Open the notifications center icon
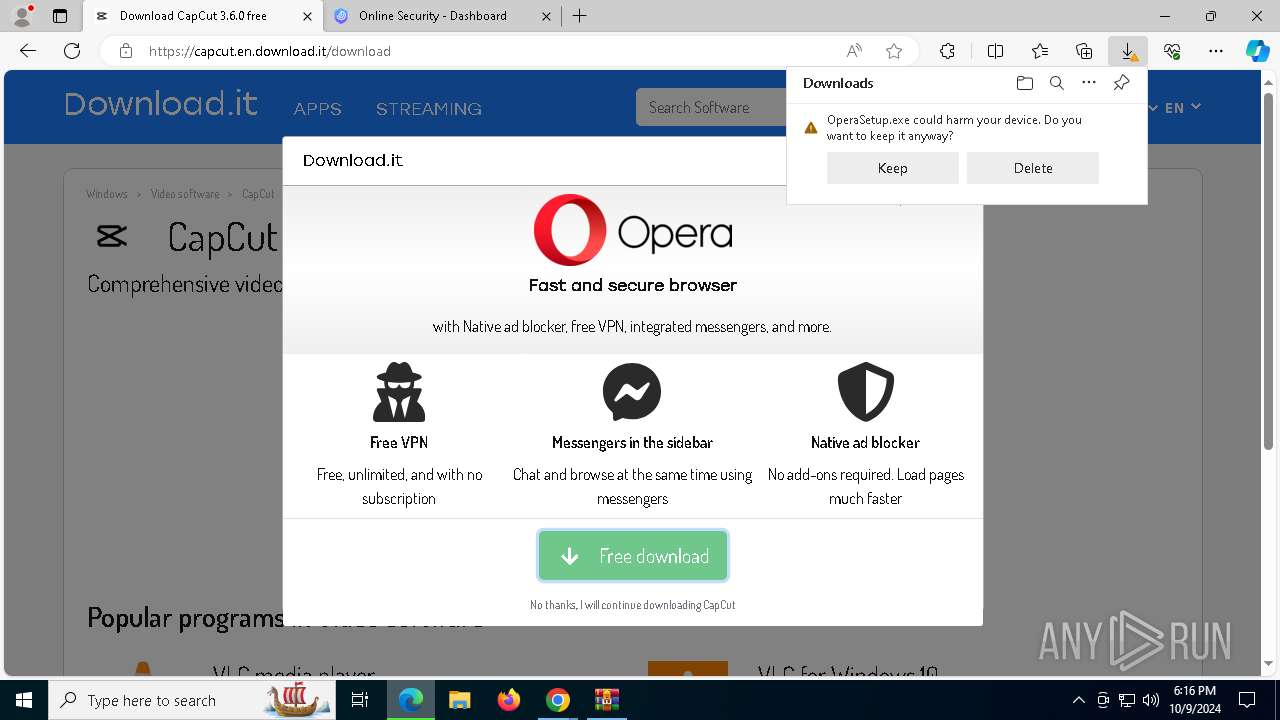The width and height of the screenshot is (1280, 720). point(1247,700)
